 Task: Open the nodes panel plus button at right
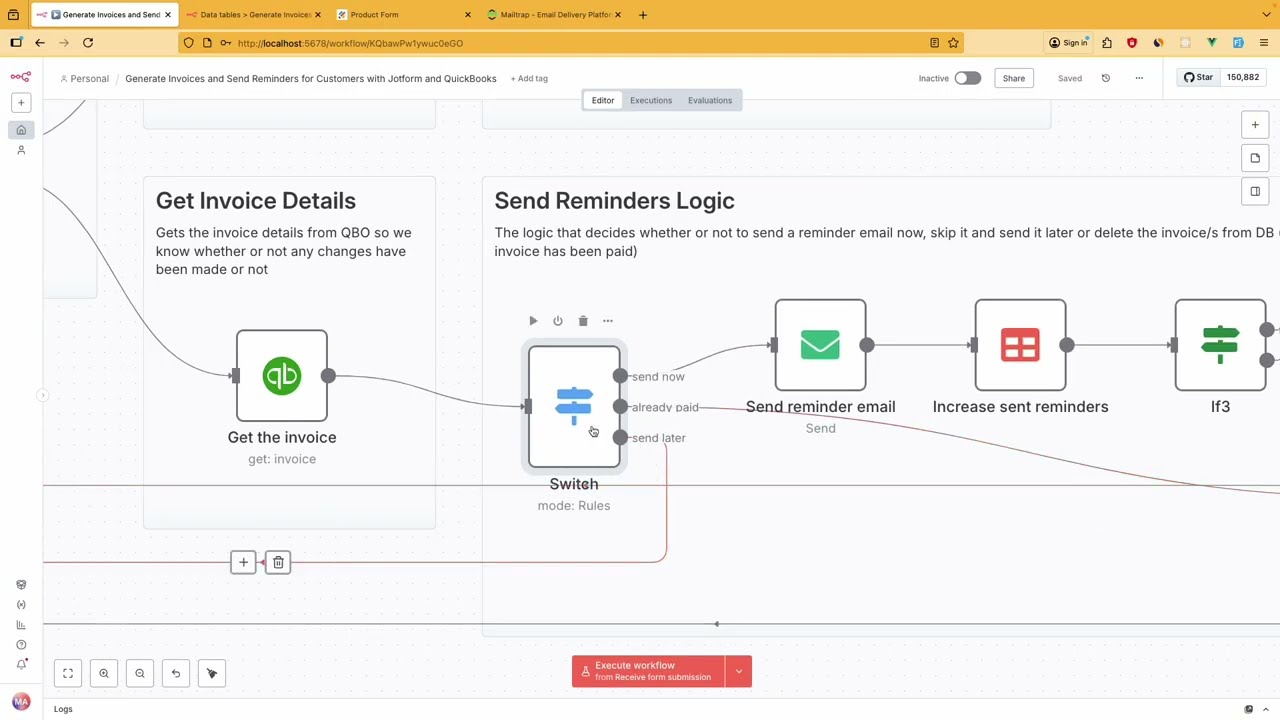point(1255,125)
